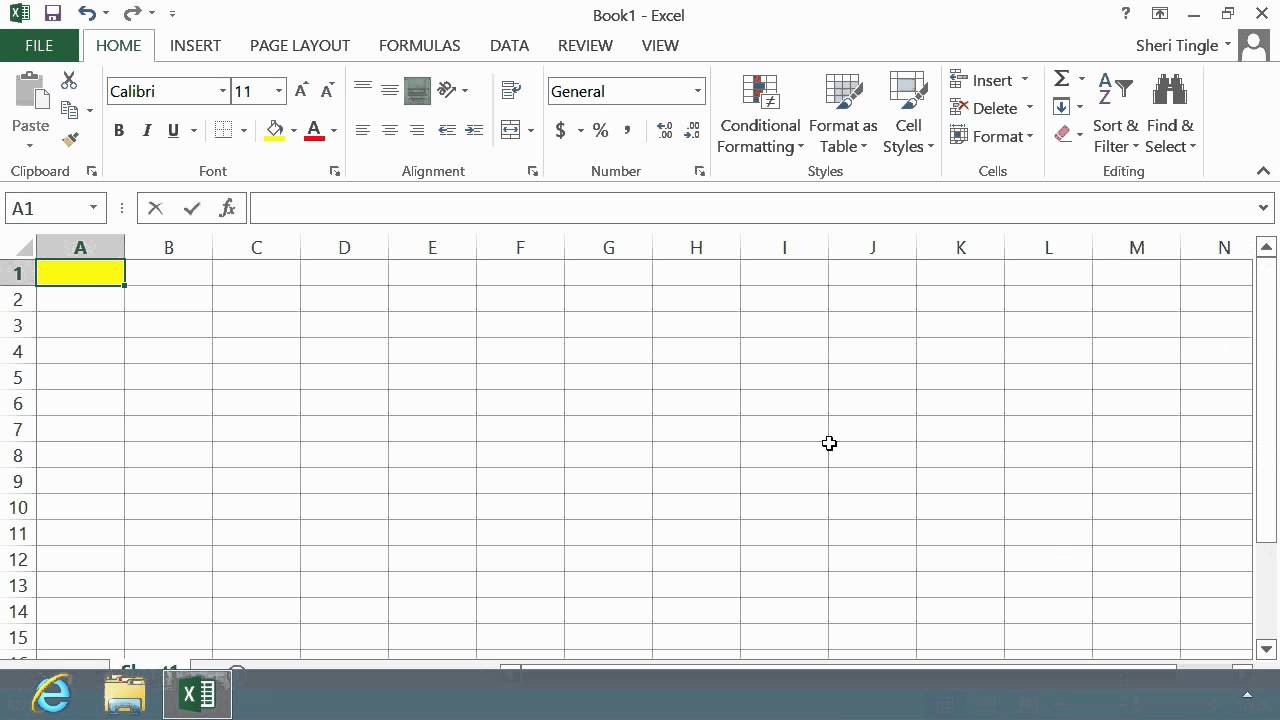Click the Insert Function fx icon

click(x=228, y=208)
